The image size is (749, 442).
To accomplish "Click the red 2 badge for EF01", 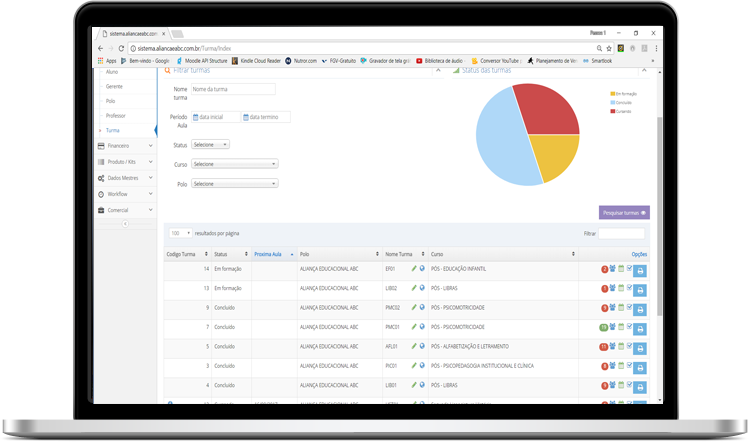I will pos(604,270).
